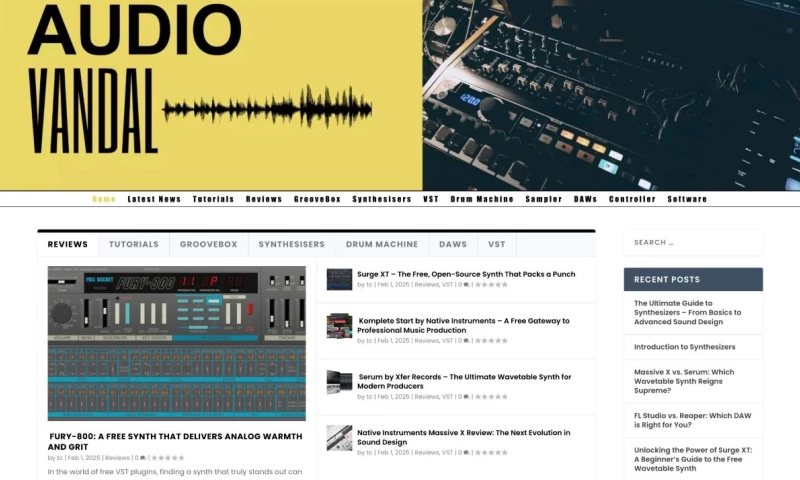
Task: Open the Reviews category under FURY-800 post
Action: [x=117, y=458]
